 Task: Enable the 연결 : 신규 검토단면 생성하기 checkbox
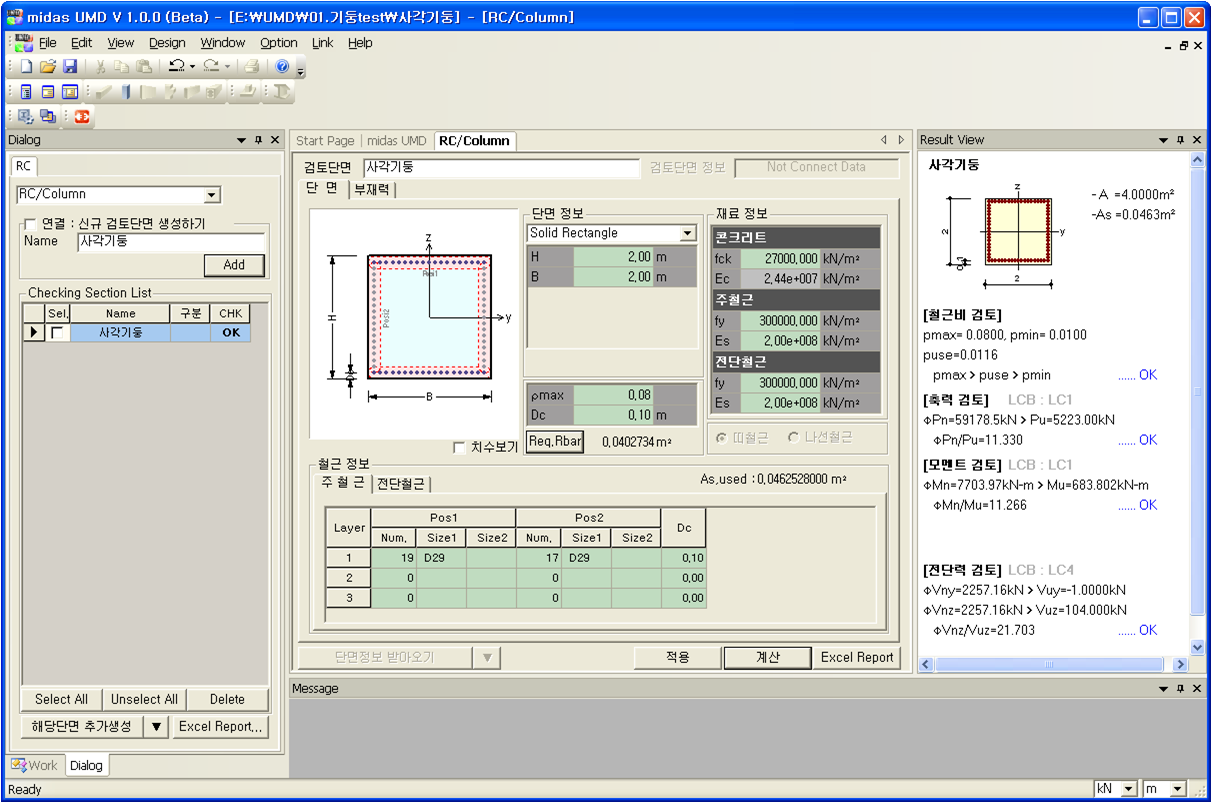click(30, 224)
